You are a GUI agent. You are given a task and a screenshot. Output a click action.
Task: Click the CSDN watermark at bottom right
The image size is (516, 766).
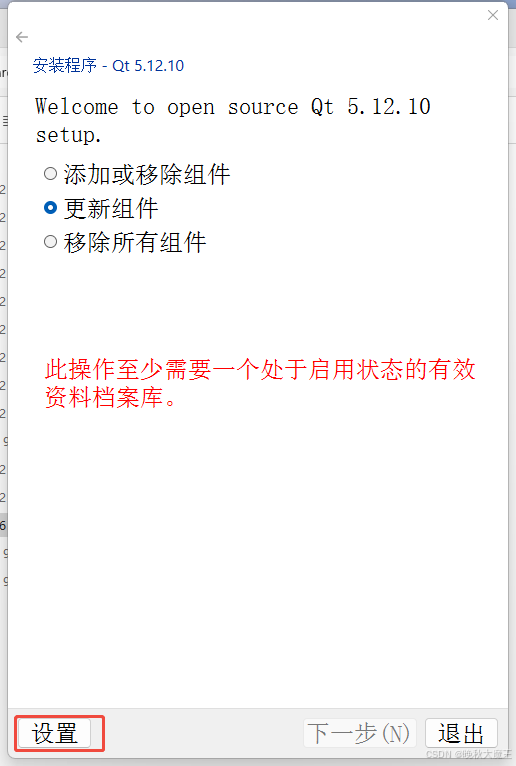[x=468, y=754]
